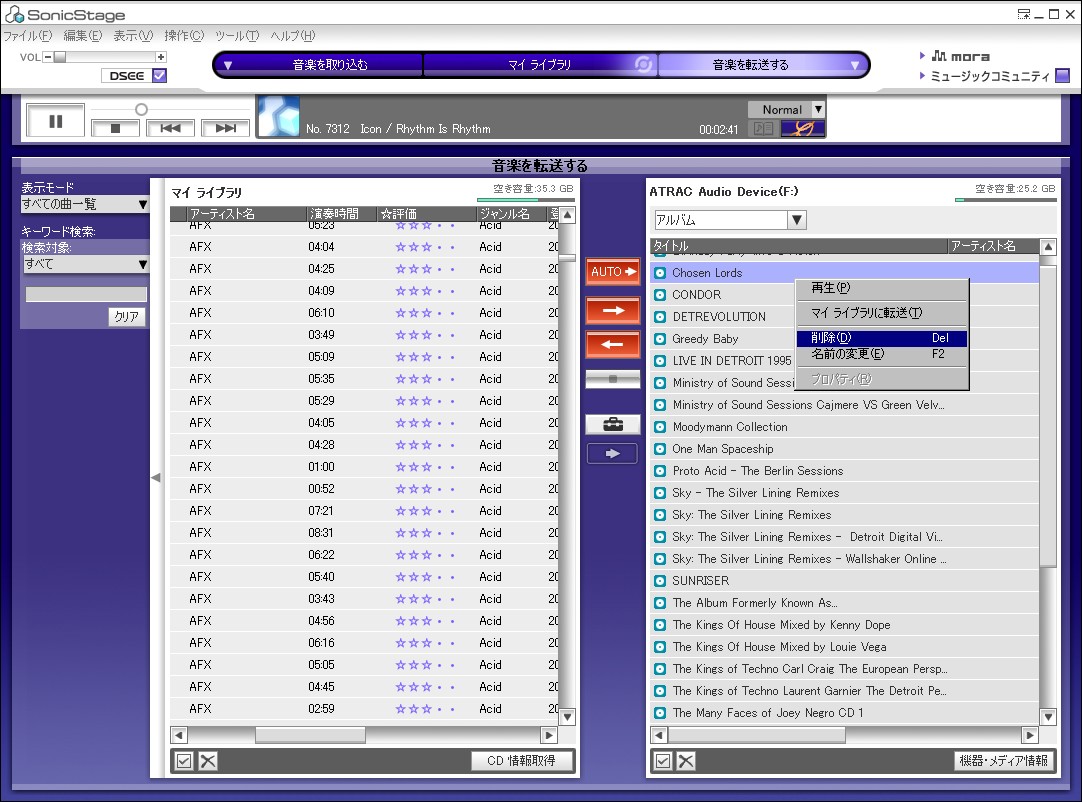Decrease volume with the minus button
1082x802 pixels.
pos(48,57)
